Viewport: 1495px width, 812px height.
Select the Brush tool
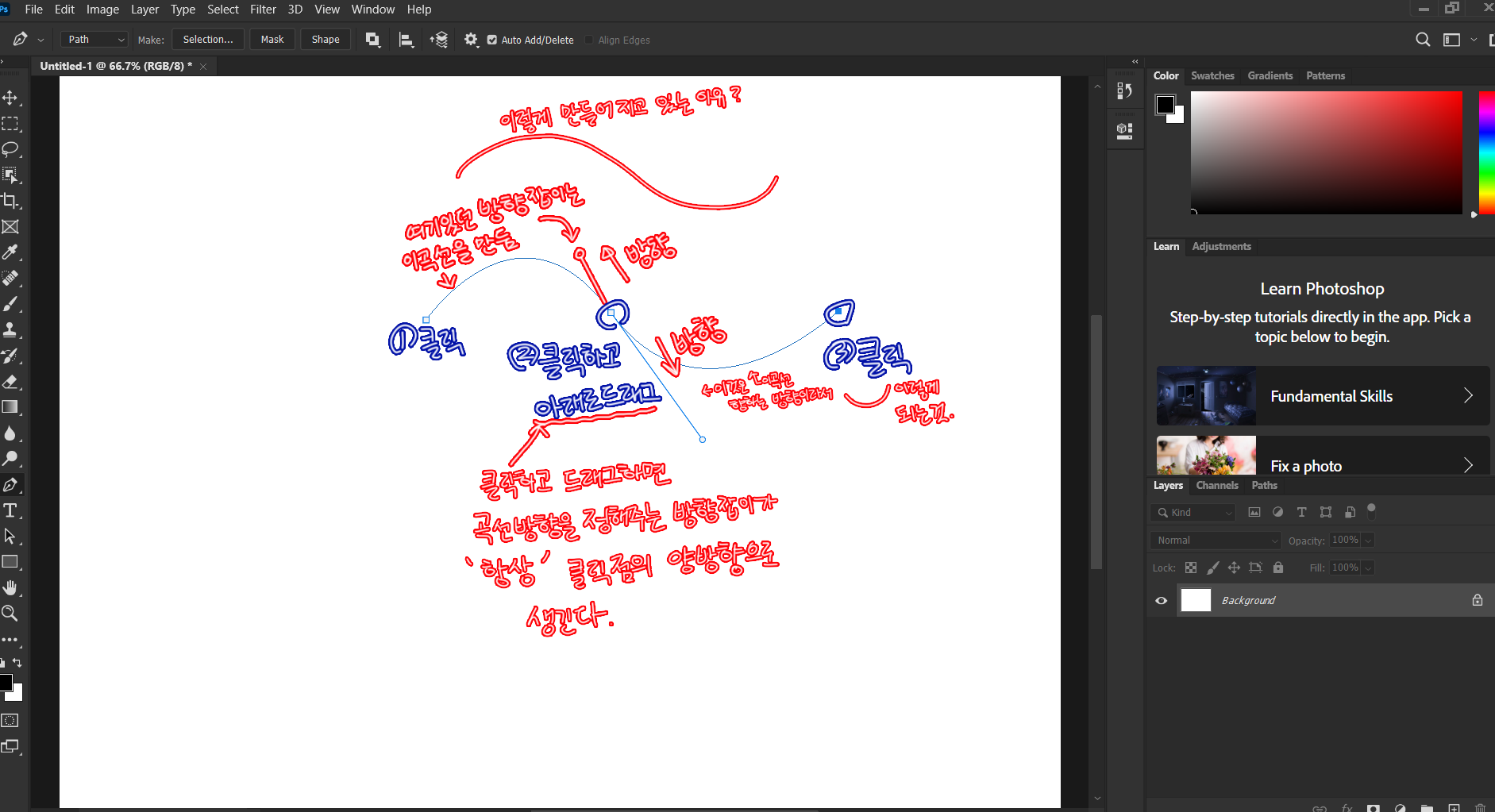(10, 304)
